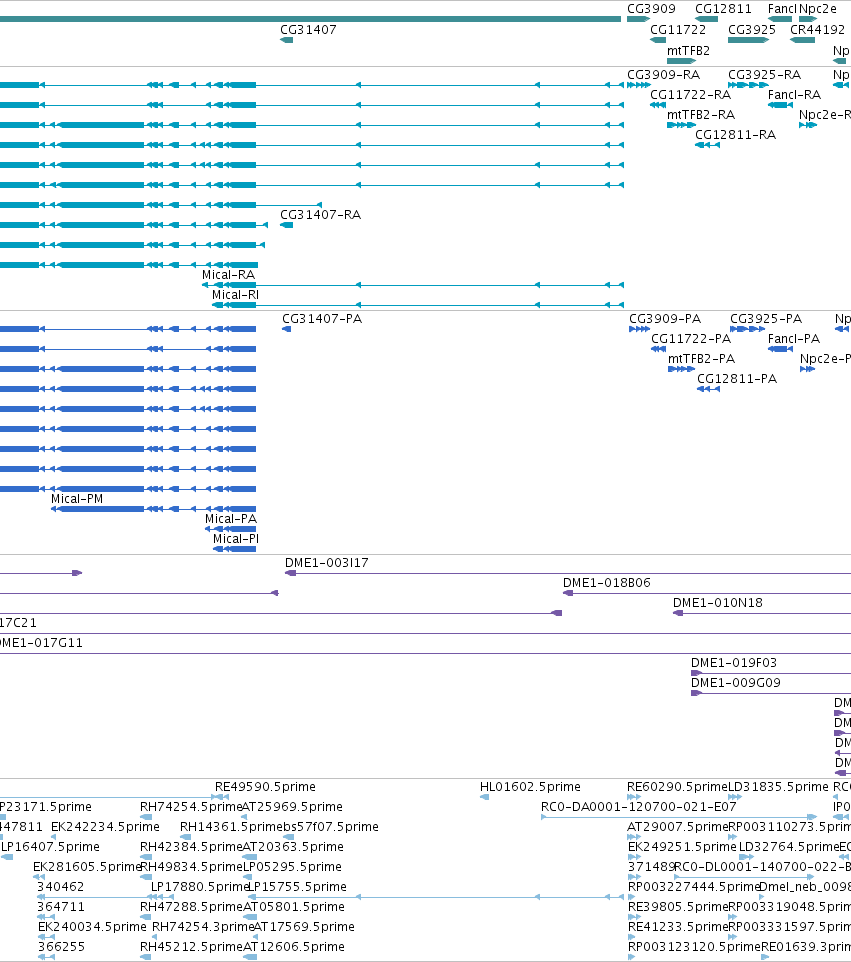Click the HL01602.5prime EST label
851x962 pixels.
pos(530,787)
